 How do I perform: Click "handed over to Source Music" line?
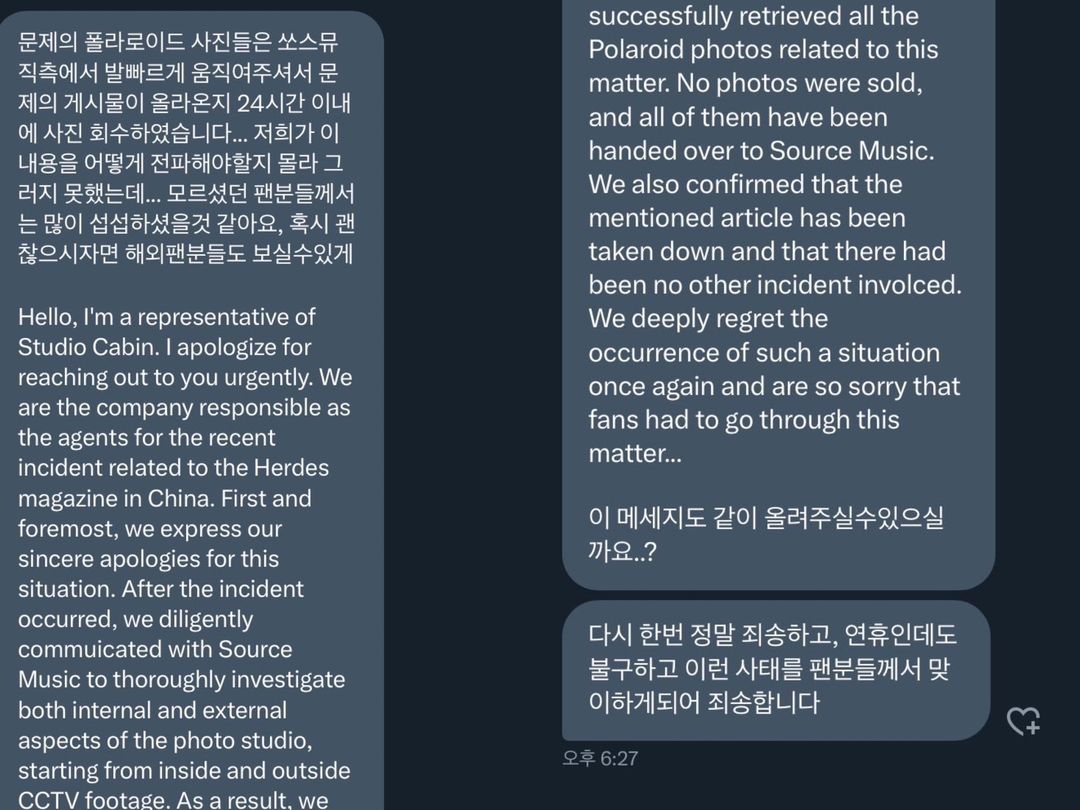pyautogui.click(x=761, y=151)
